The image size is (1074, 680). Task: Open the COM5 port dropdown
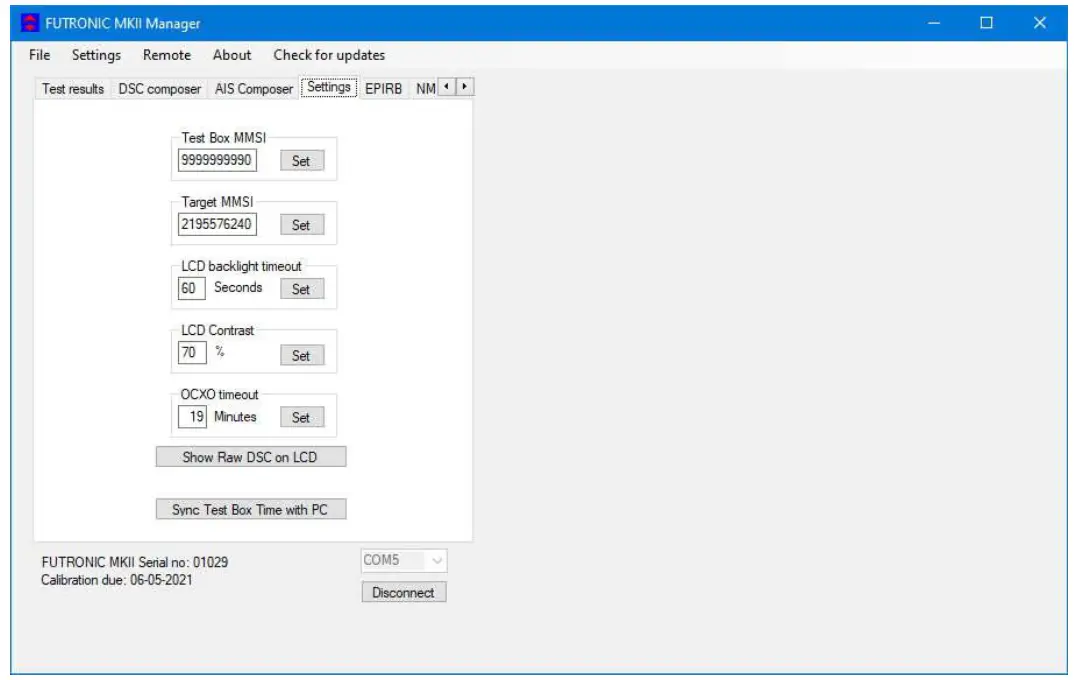[404, 560]
